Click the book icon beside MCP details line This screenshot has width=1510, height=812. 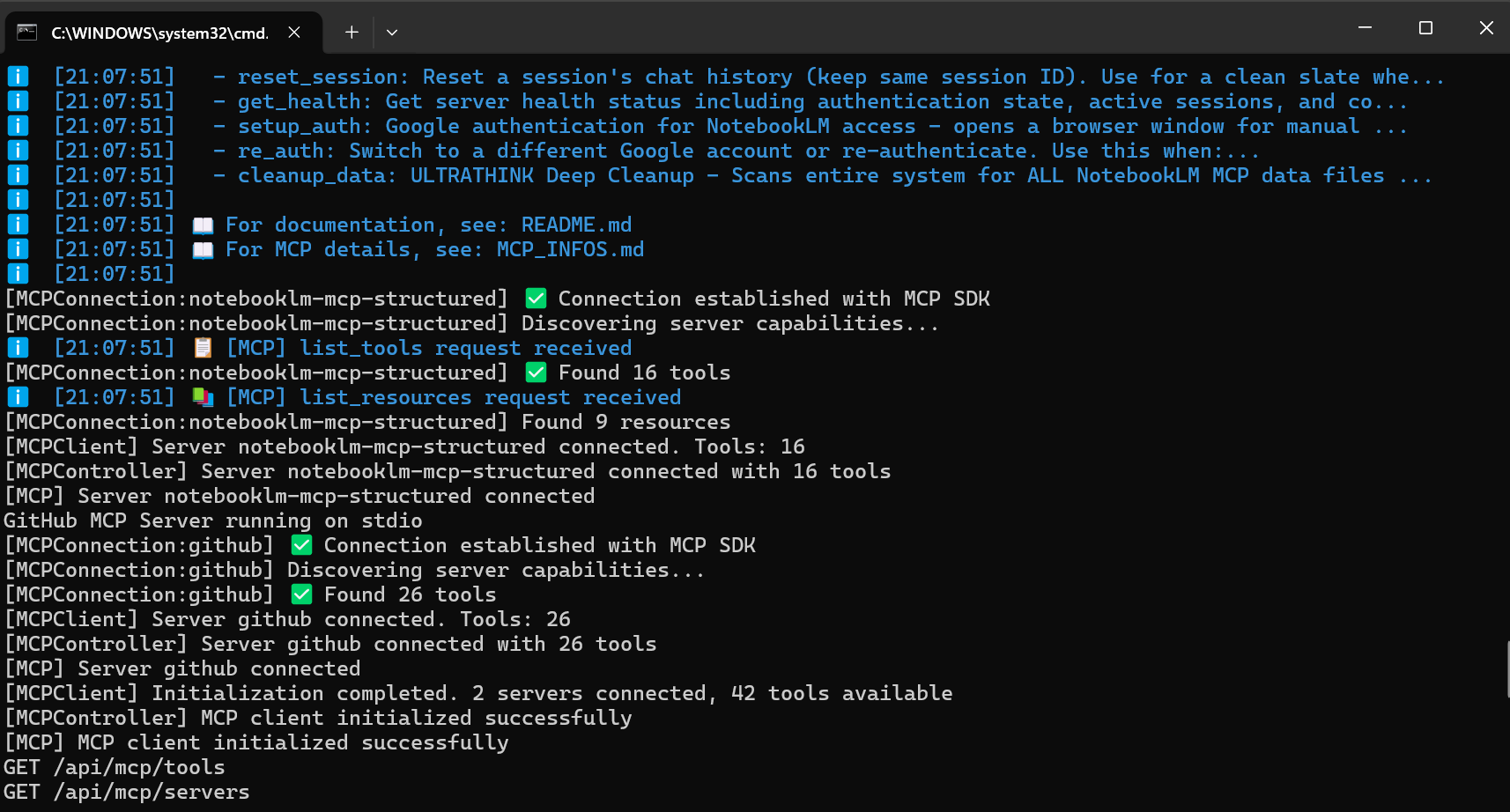click(x=203, y=250)
